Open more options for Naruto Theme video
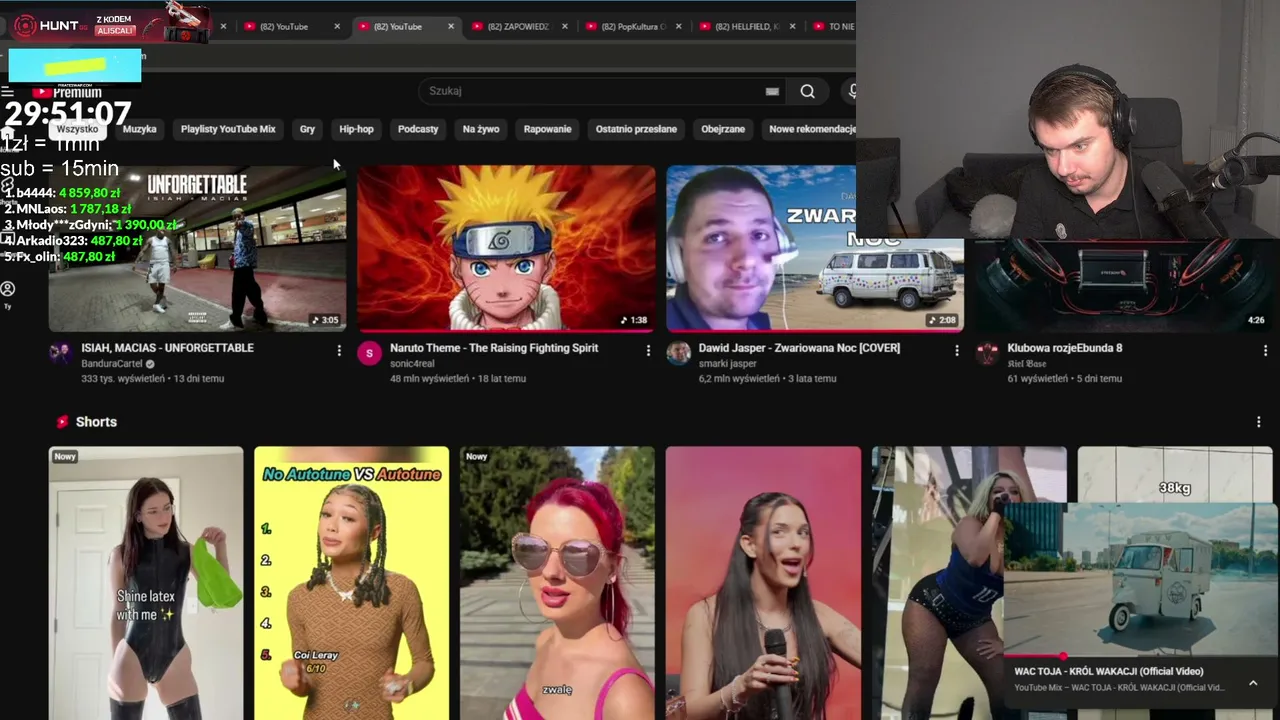Screen dimensions: 1280x720 click(648, 350)
